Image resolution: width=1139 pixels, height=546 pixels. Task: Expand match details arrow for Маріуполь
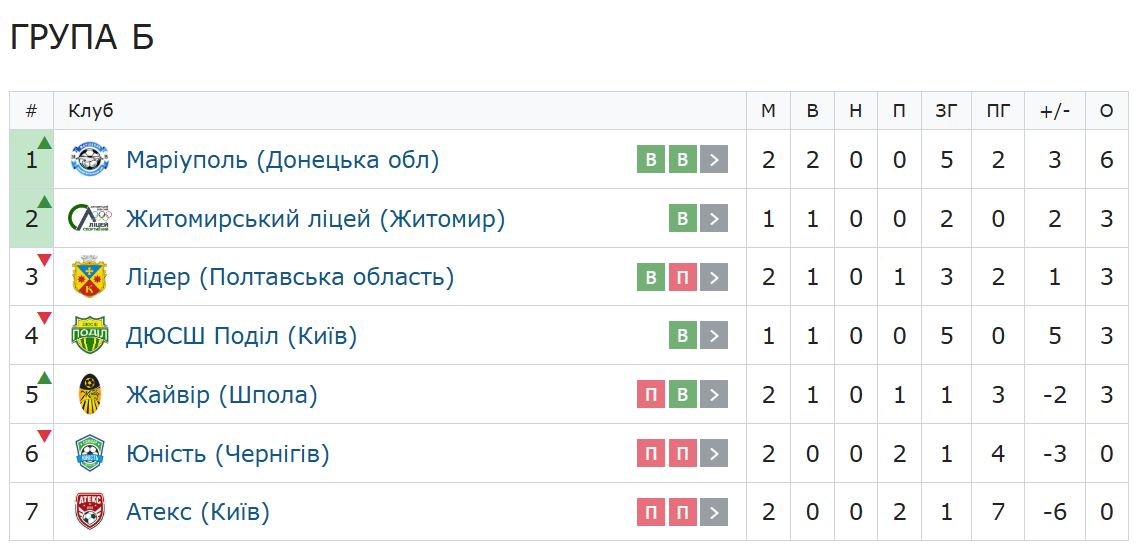pyautogui.click(x=714, y=159)
